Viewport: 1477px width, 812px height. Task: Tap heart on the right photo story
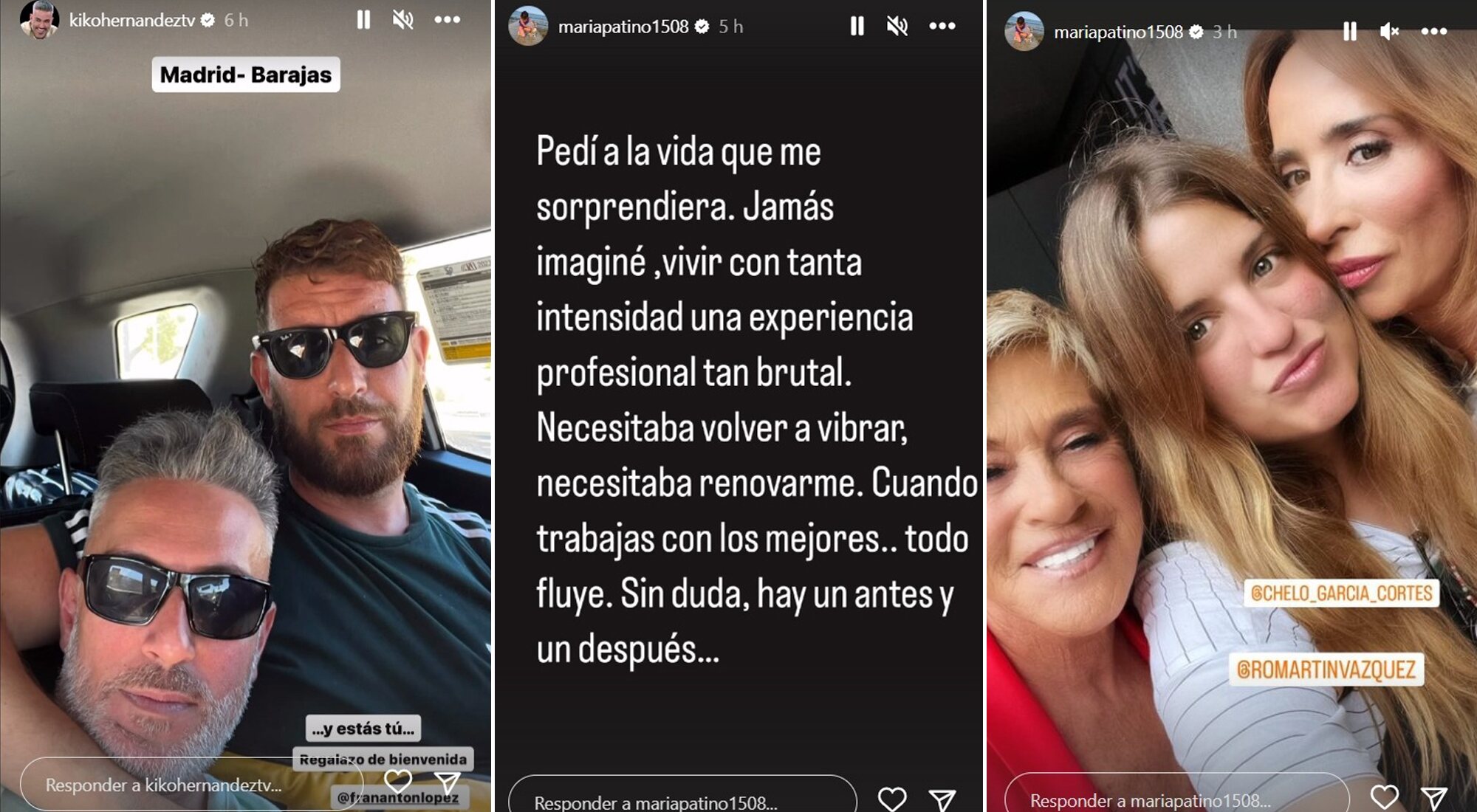tap(1385, 797)
